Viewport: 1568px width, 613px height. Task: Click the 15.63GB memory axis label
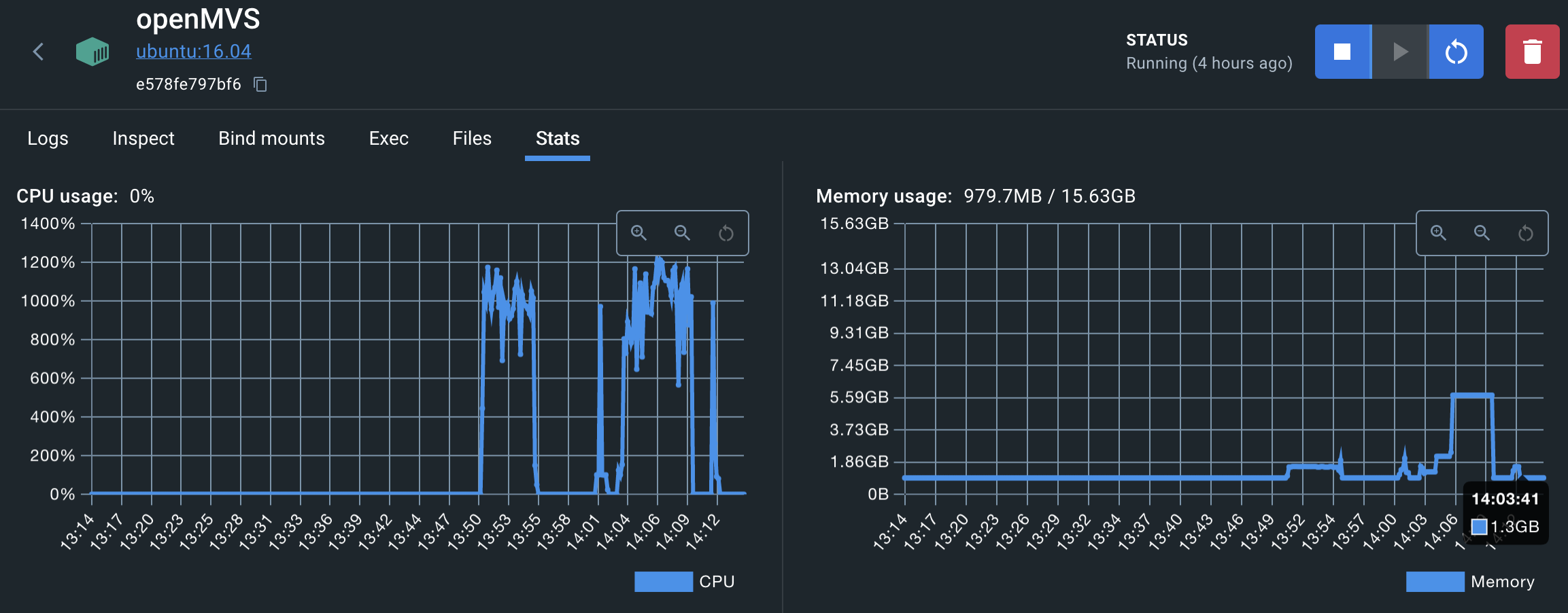point(854,224)
